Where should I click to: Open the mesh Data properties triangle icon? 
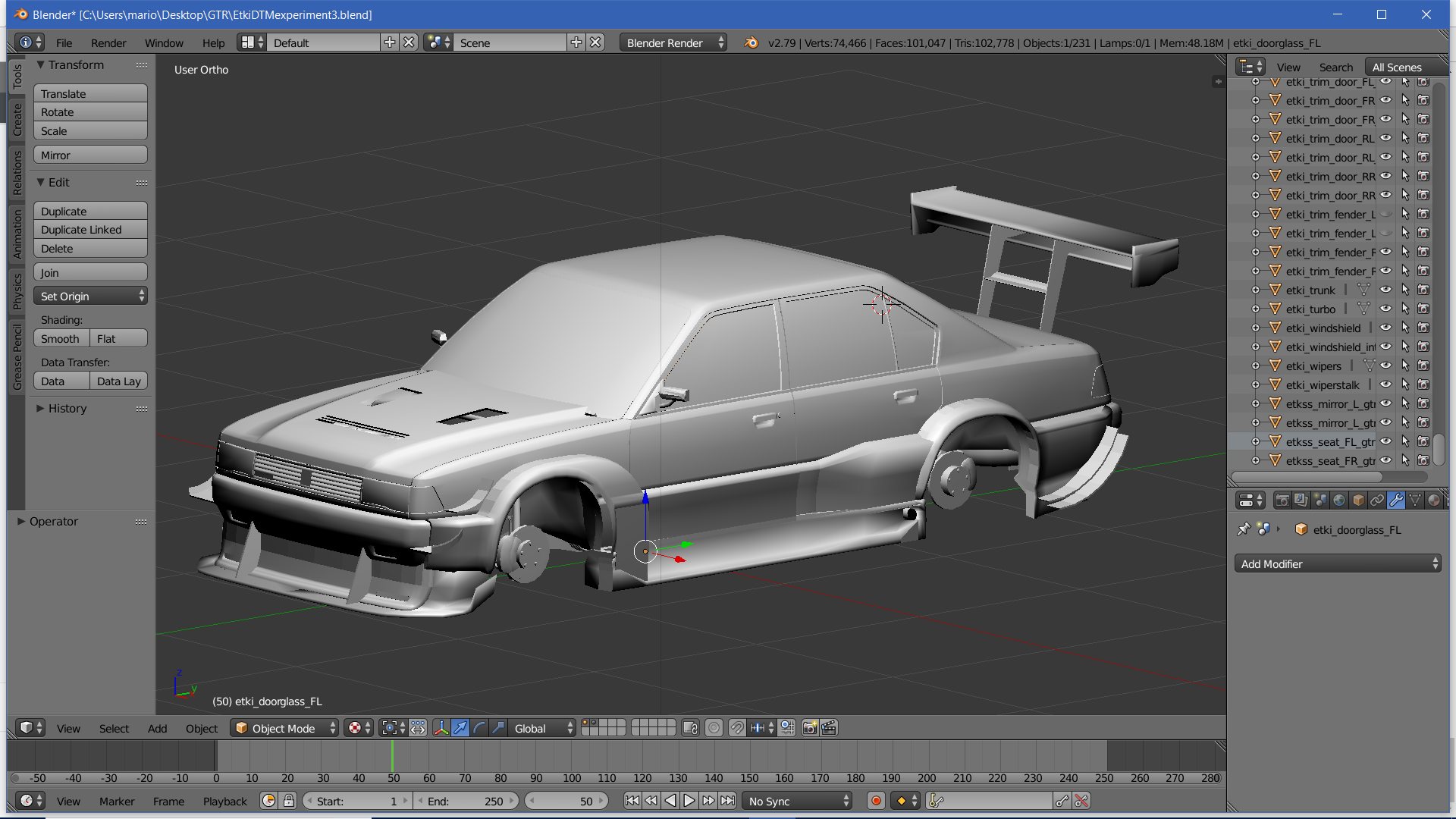tap(1415, 500)
